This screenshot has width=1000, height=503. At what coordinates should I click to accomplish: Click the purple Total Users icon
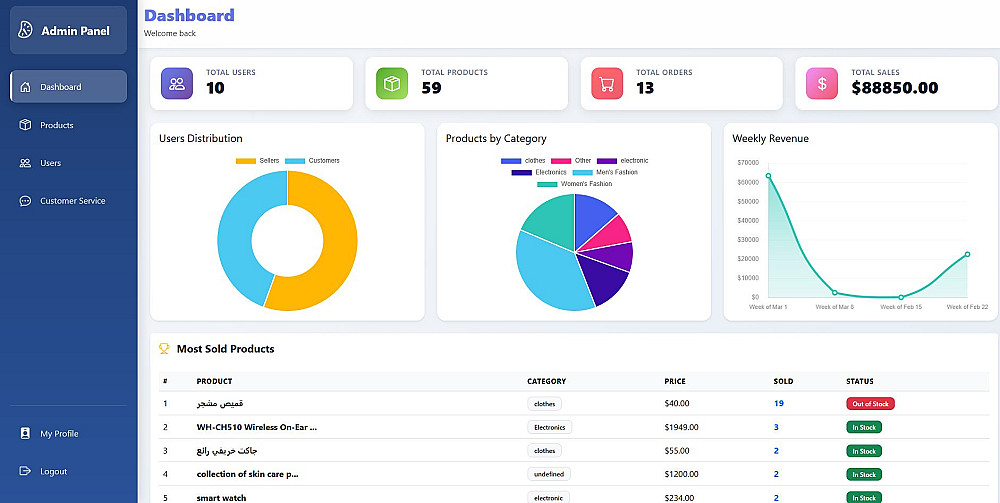point(177,84)
